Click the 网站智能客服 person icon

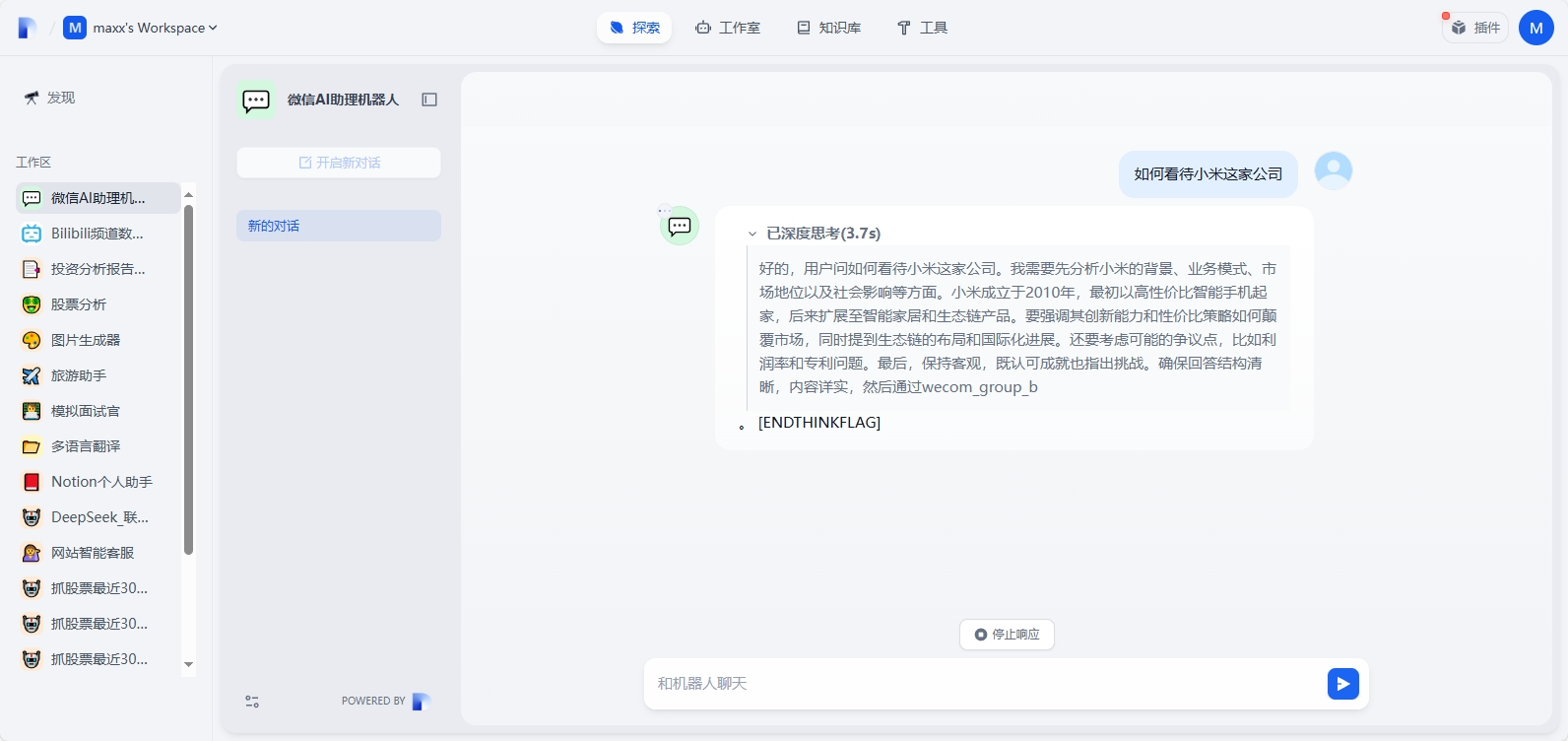[32, 553]
